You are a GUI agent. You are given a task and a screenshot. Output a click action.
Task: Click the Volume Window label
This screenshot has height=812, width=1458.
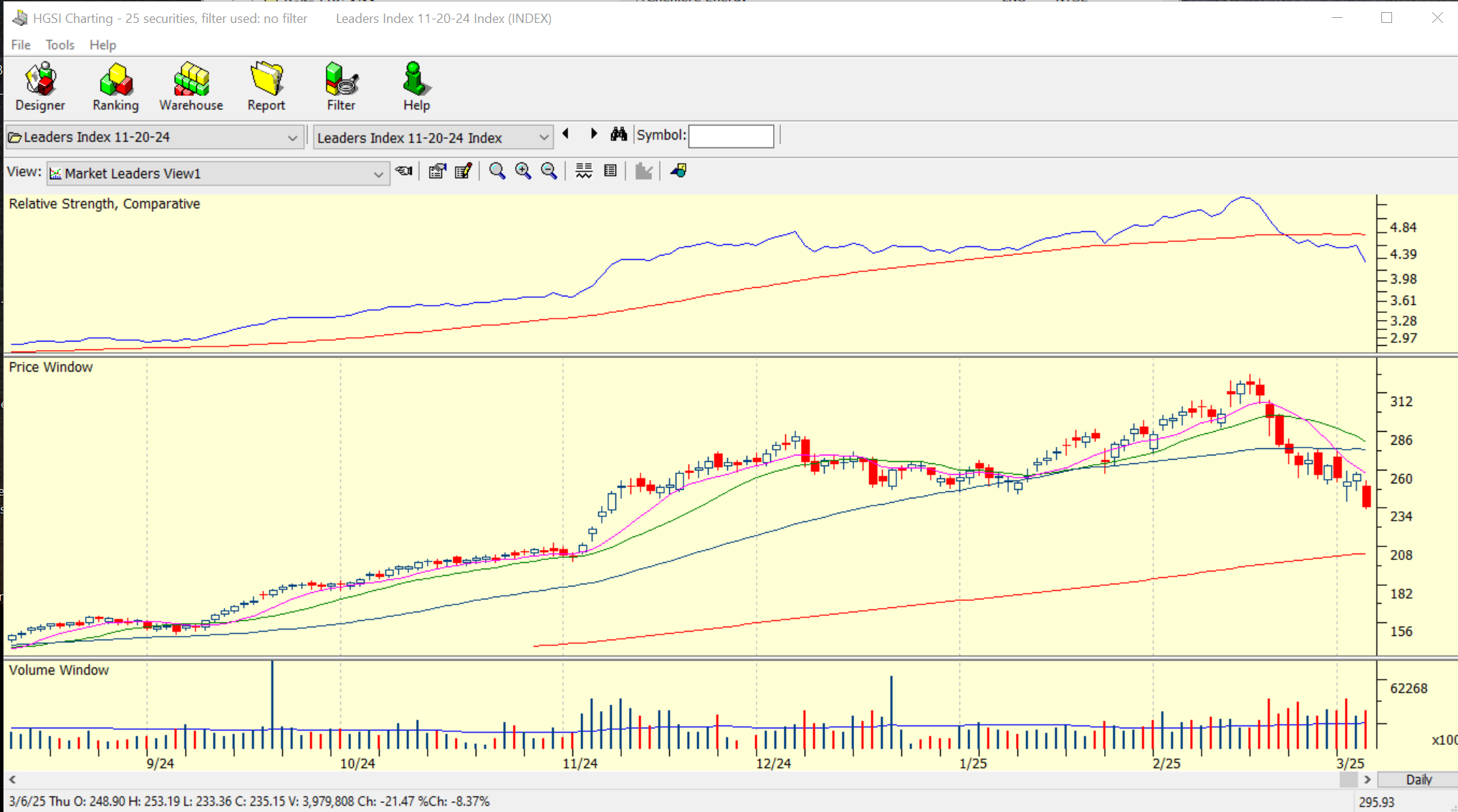pyautogui.click(x=59, y=670)
